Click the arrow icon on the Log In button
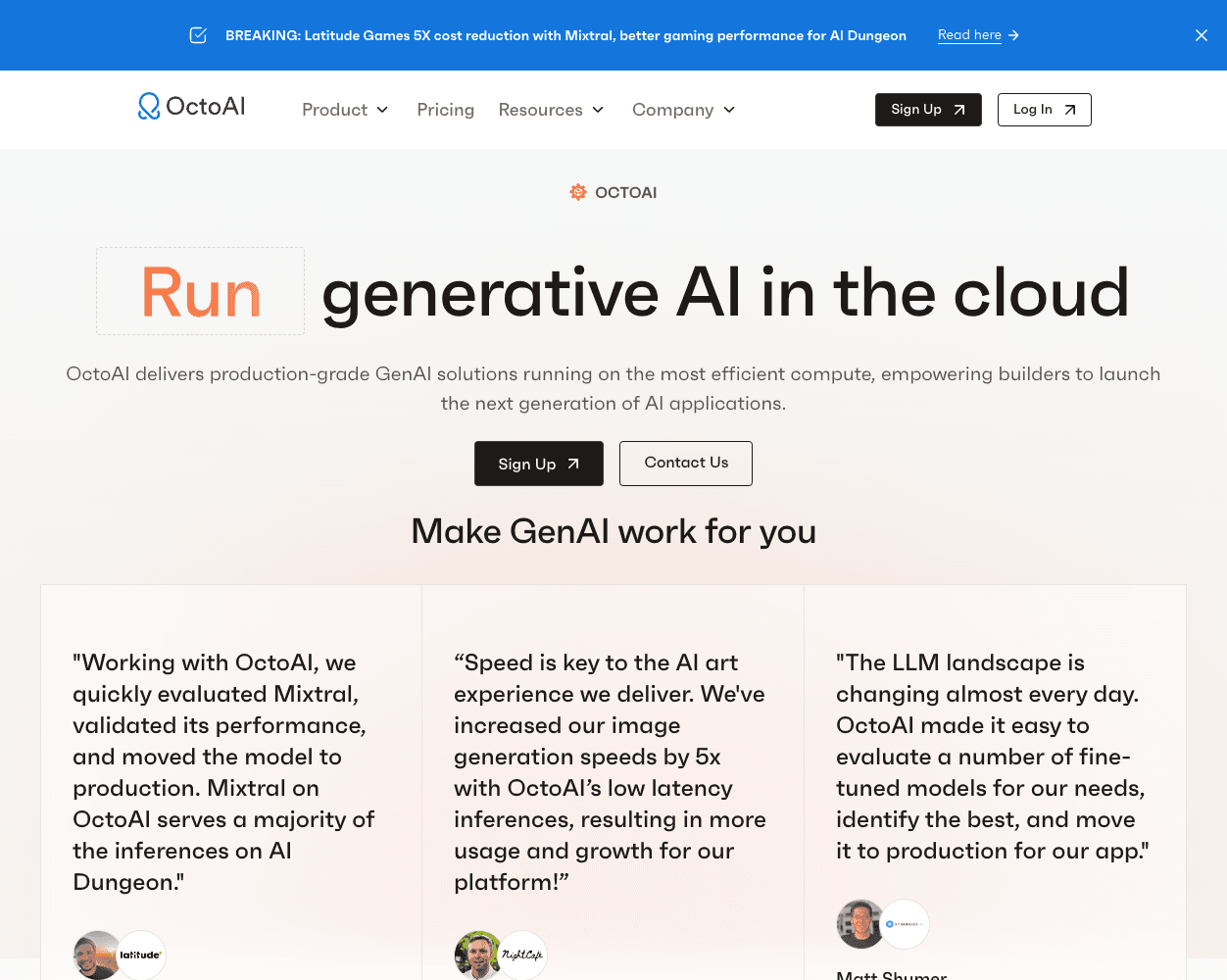The width and height of the screenshot is (1227, 980). pyautogui.click(x=1070, y=110)
